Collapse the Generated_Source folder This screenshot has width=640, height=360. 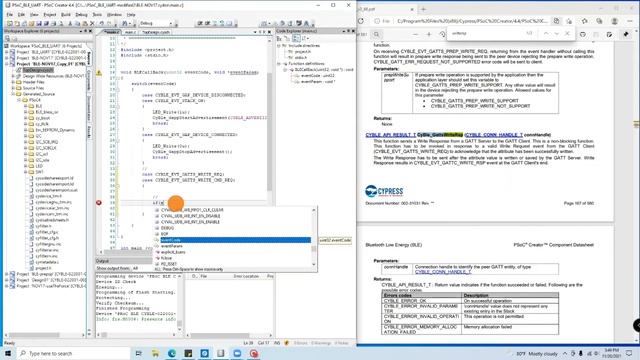[x=13, y=94]
